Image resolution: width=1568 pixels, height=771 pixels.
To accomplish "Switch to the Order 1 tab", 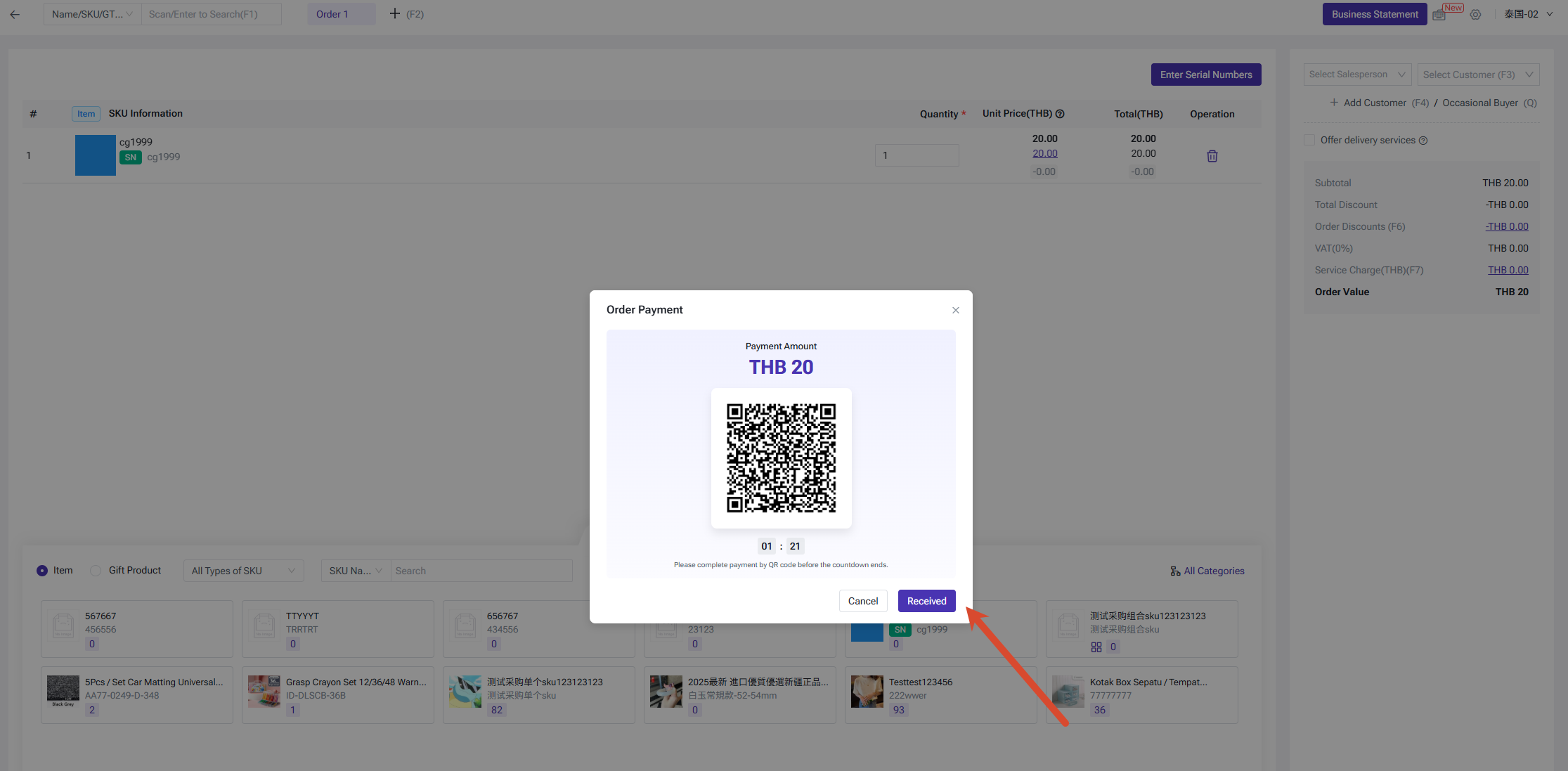I will point(341,14).
